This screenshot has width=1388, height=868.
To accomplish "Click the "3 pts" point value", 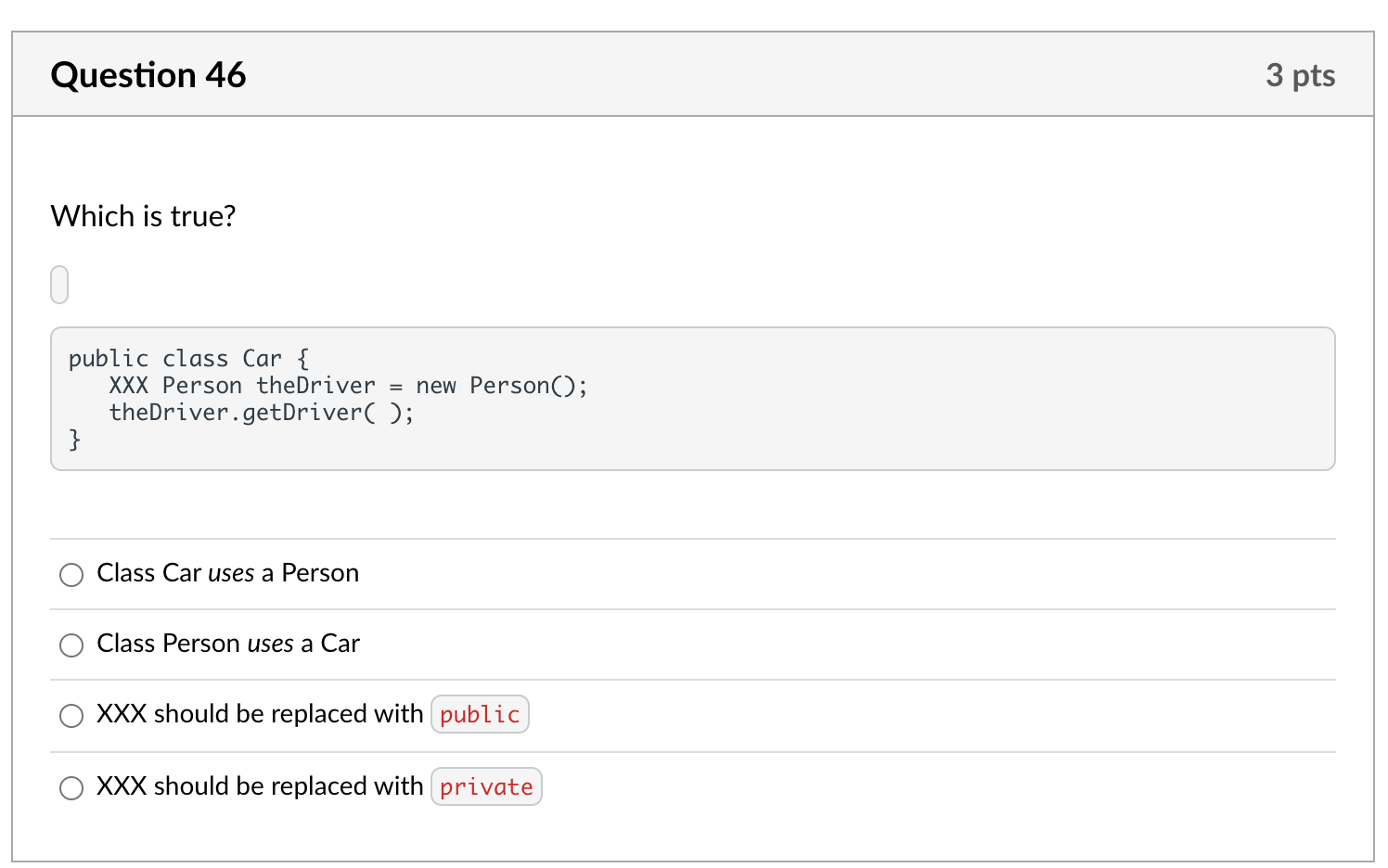I will click(x=1301, y=75).
